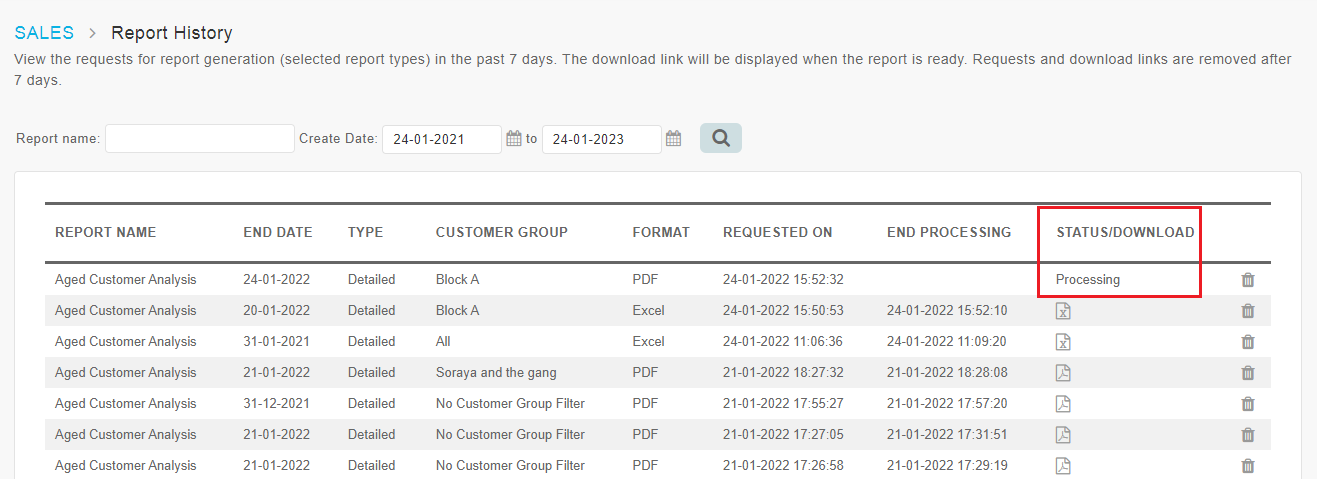Sort by the REQUESTED ON column header
Screen dimensions: 1317x479
point(778,232)
